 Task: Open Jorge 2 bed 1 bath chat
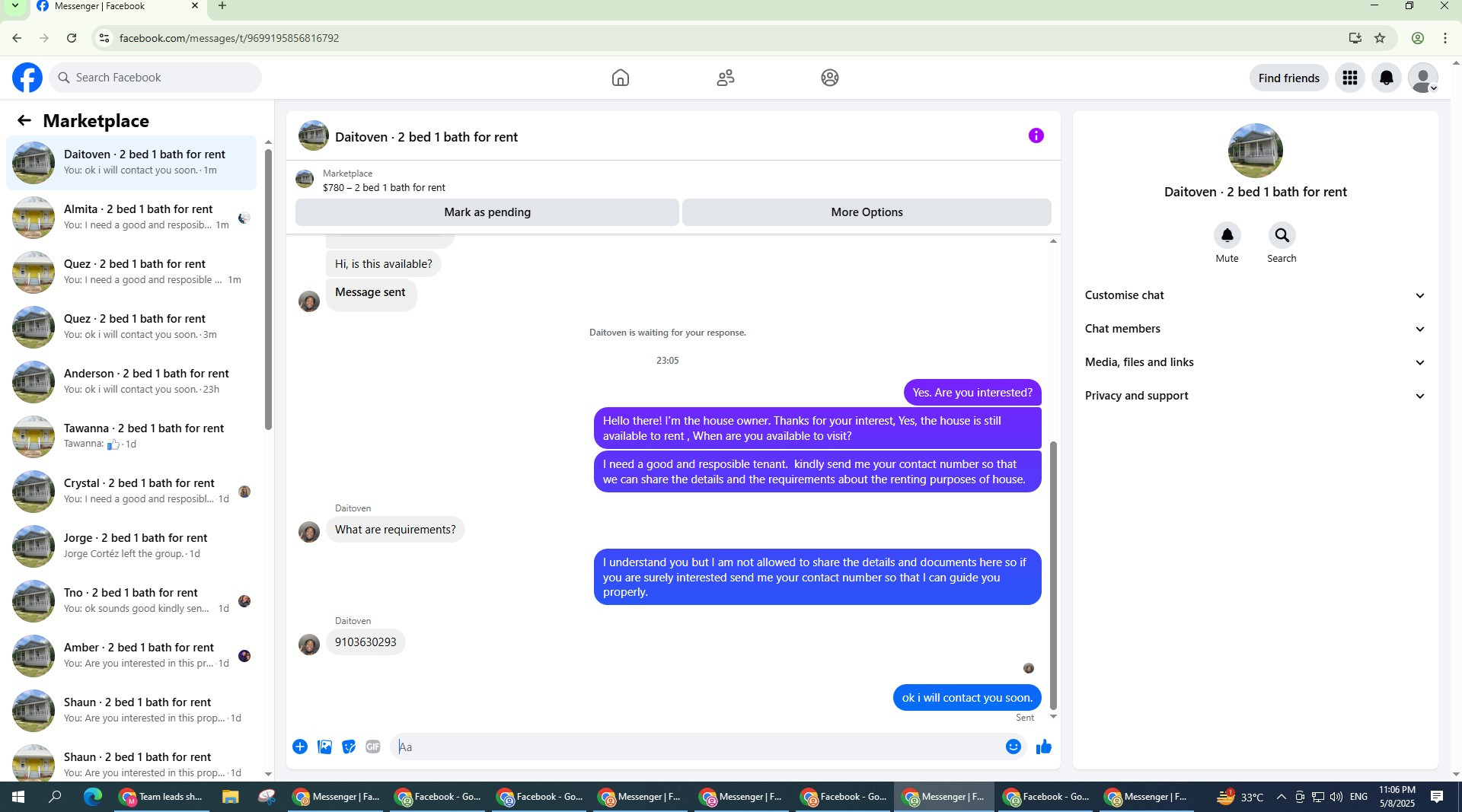pos(131,546)
